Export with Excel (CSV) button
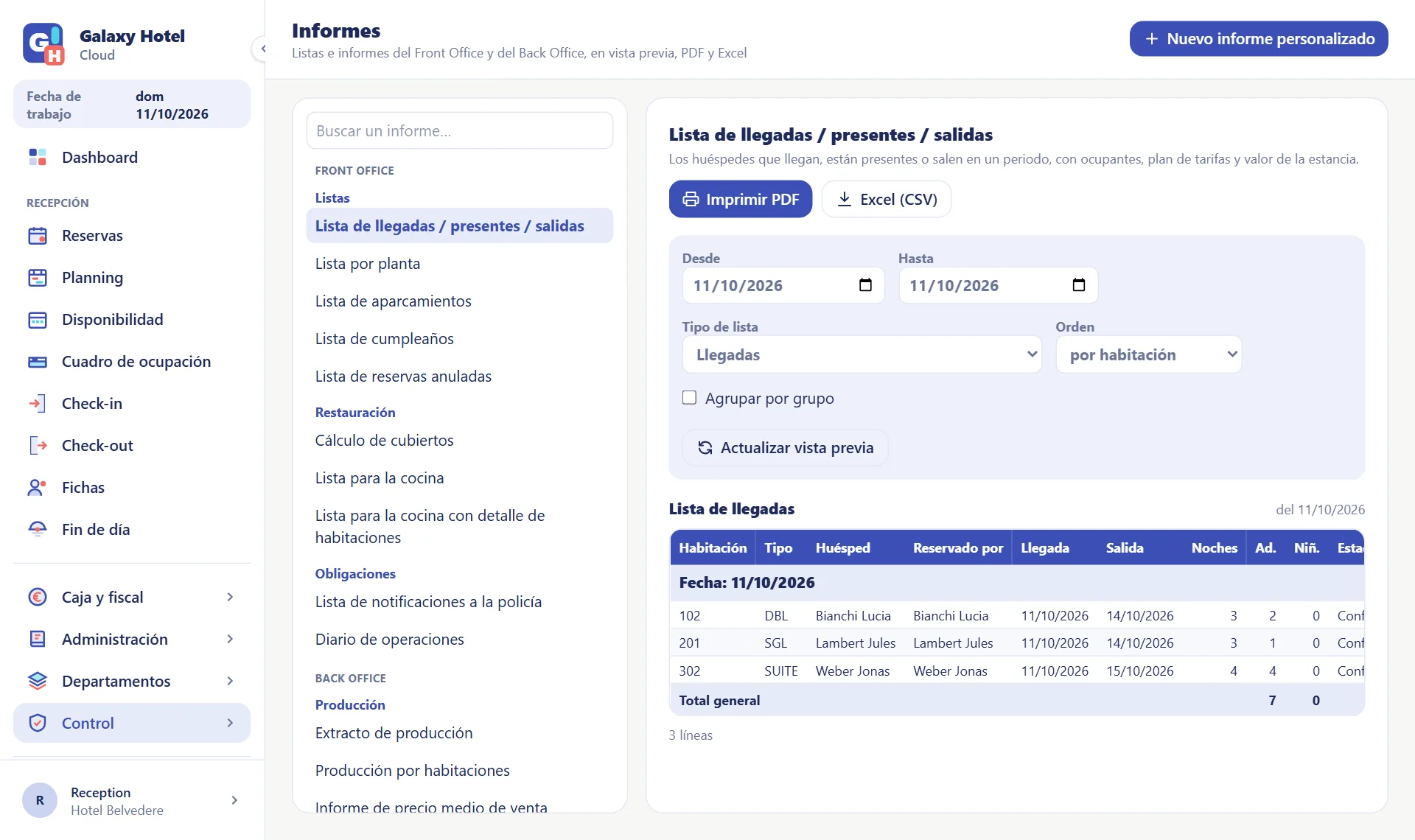 887,199
